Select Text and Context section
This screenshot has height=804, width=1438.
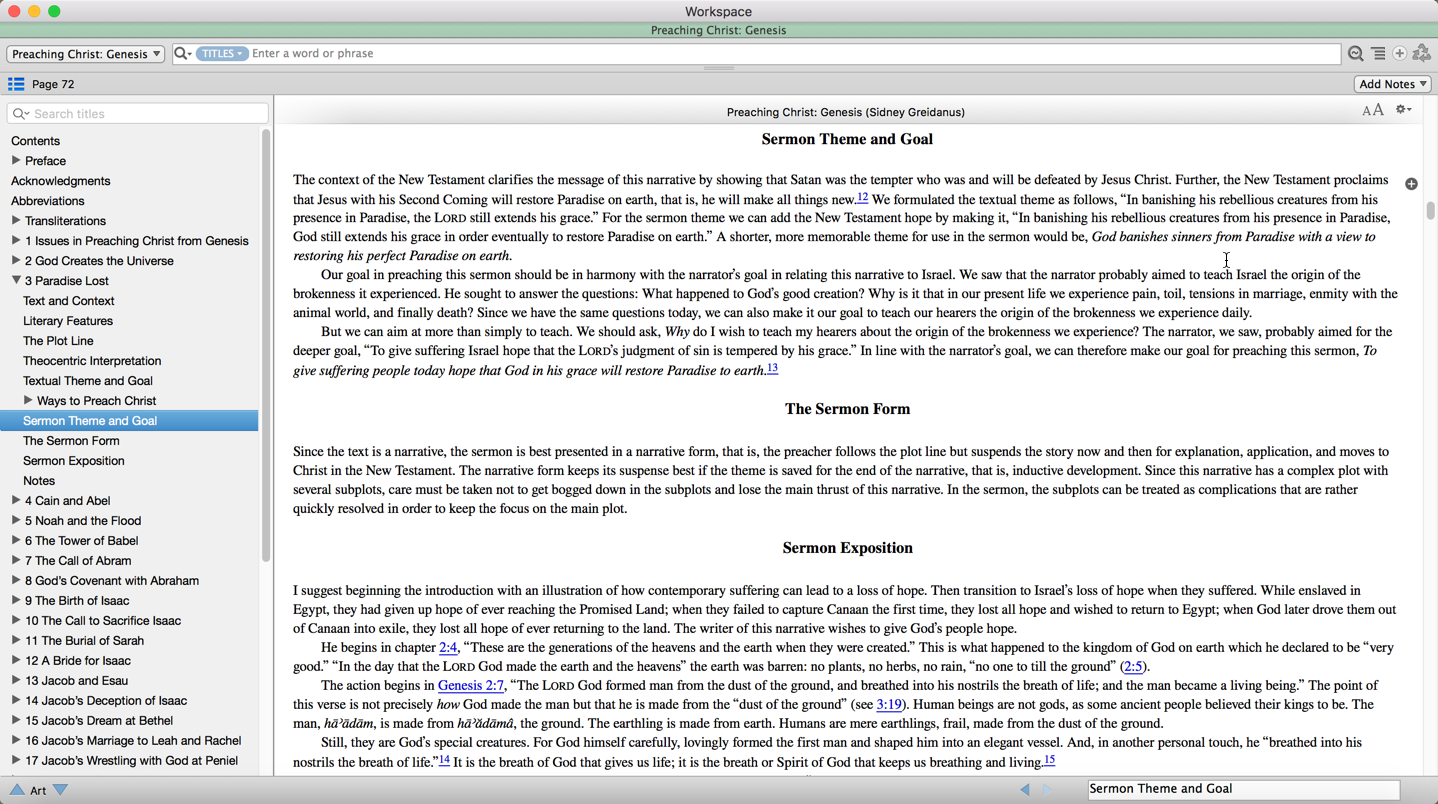pyautogui.click(x=68, y=301)
